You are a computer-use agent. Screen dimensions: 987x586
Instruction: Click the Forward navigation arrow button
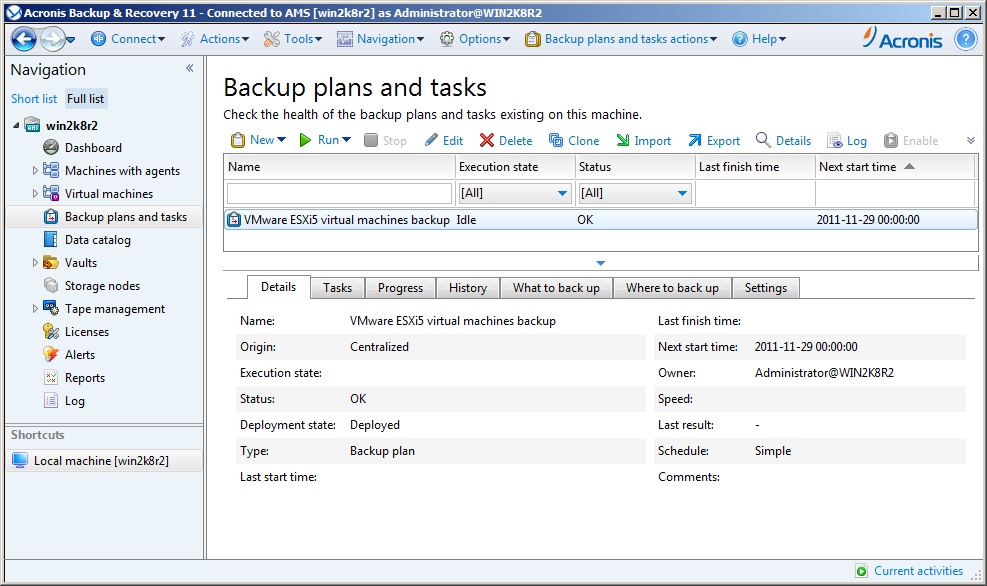click(x=53, y=39)
